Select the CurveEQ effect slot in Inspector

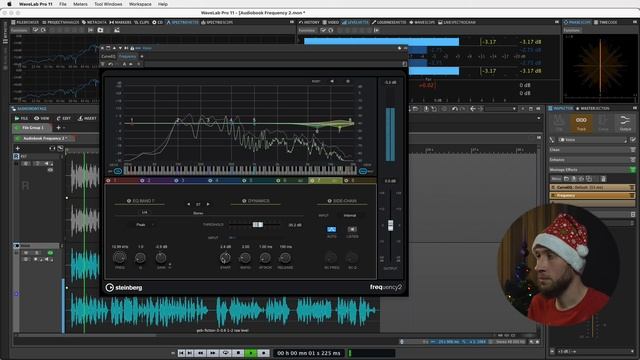point(592,187)
